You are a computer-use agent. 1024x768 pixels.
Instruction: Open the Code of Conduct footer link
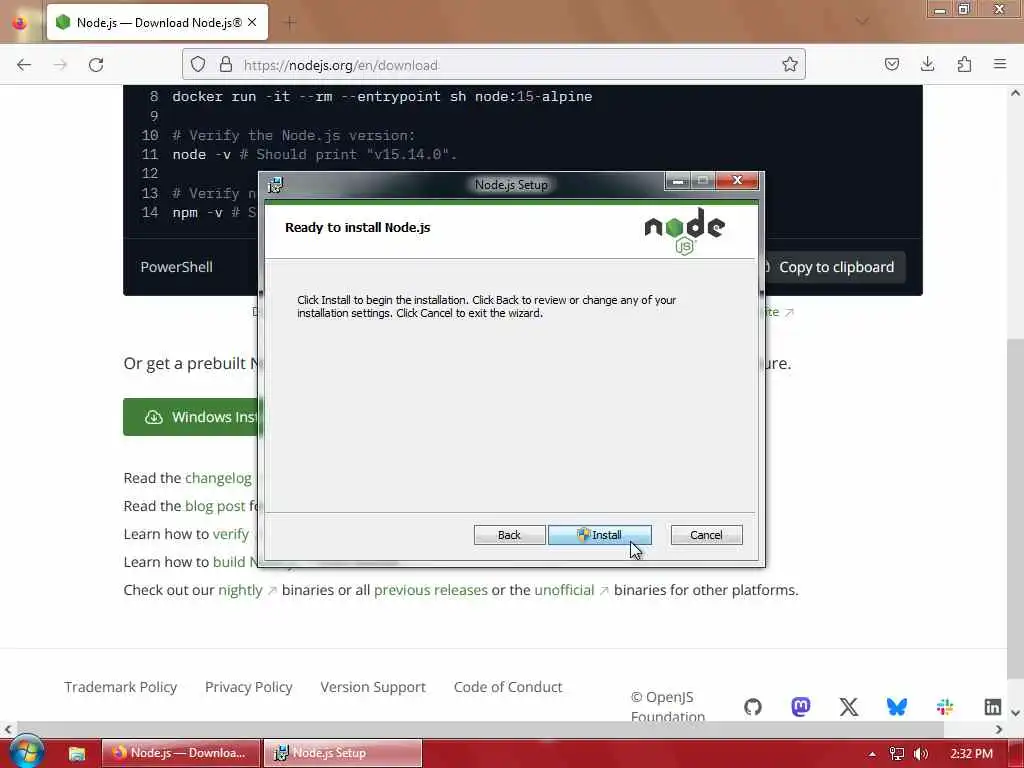click(508, 687)
